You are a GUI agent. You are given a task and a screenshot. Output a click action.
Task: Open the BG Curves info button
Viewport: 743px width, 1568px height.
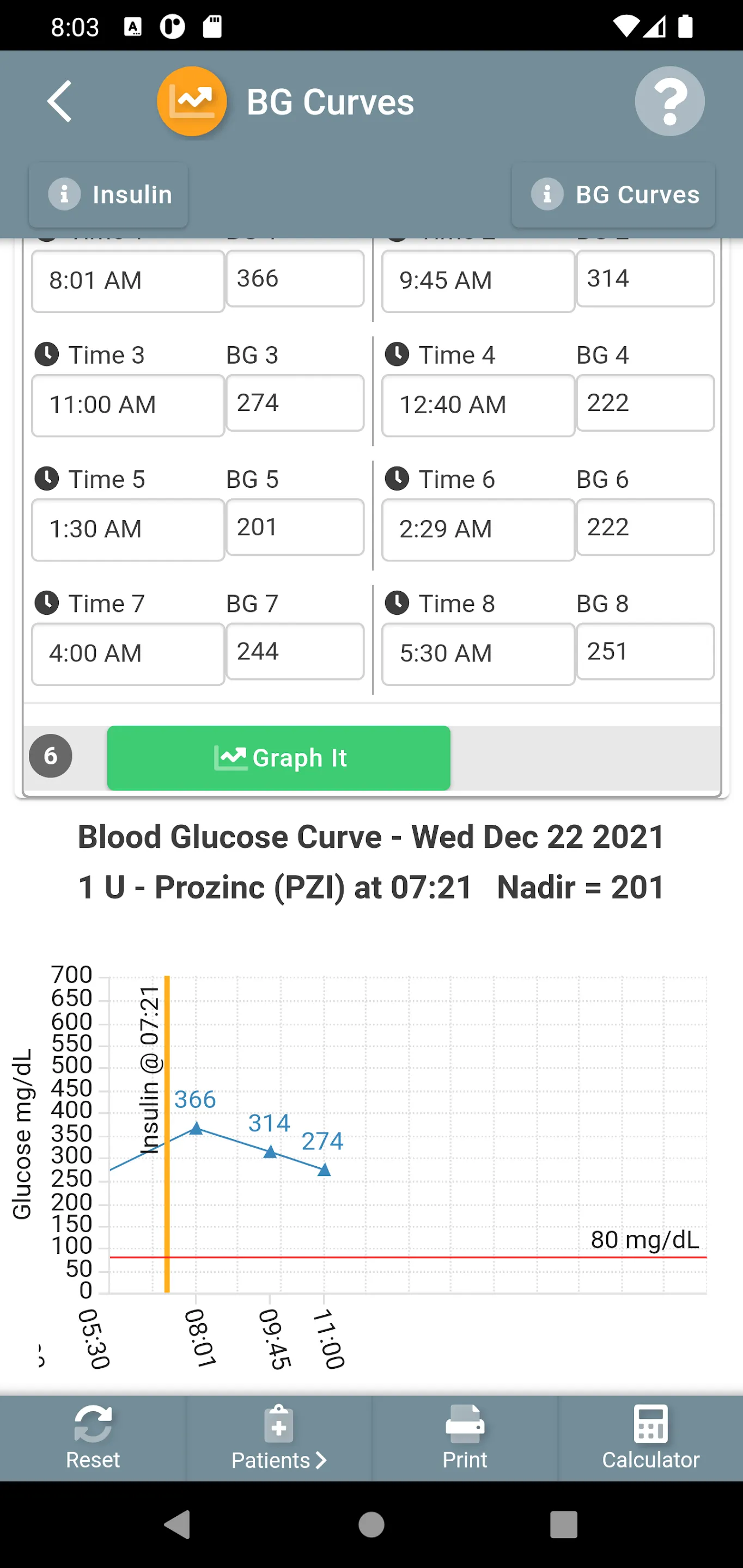(613, 195)
